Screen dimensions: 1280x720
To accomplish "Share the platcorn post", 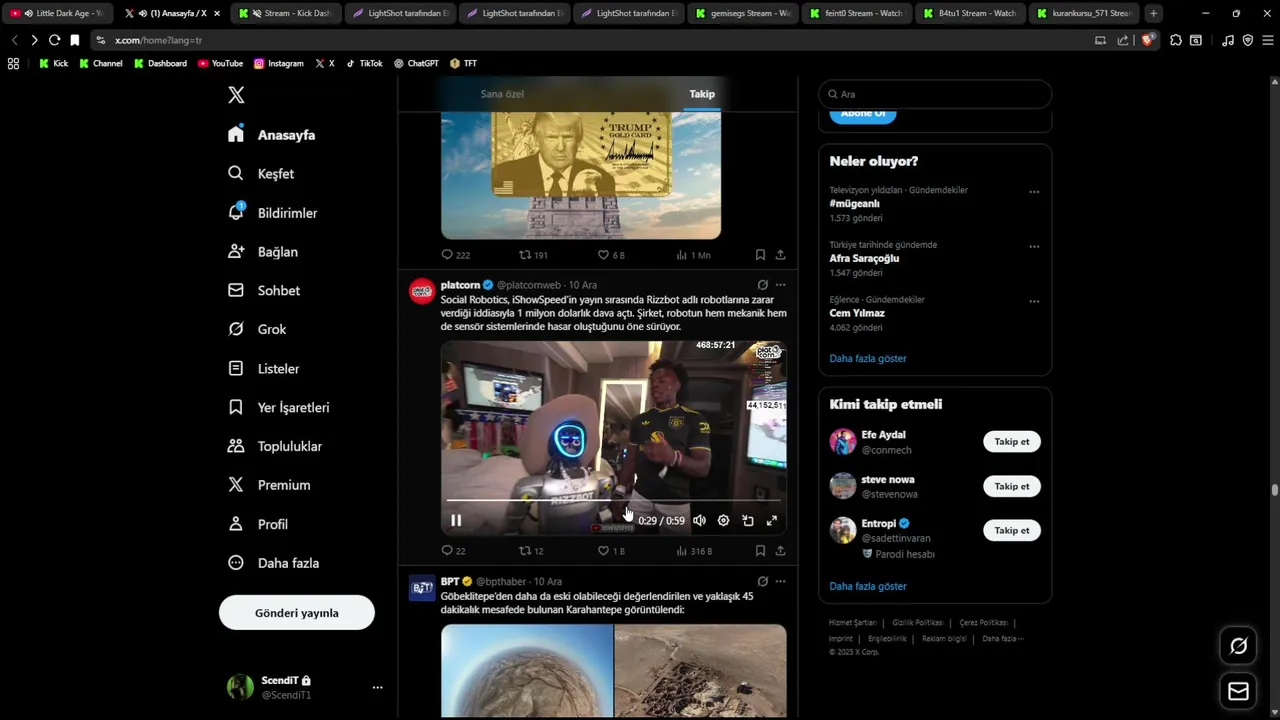I will point(780,551).
